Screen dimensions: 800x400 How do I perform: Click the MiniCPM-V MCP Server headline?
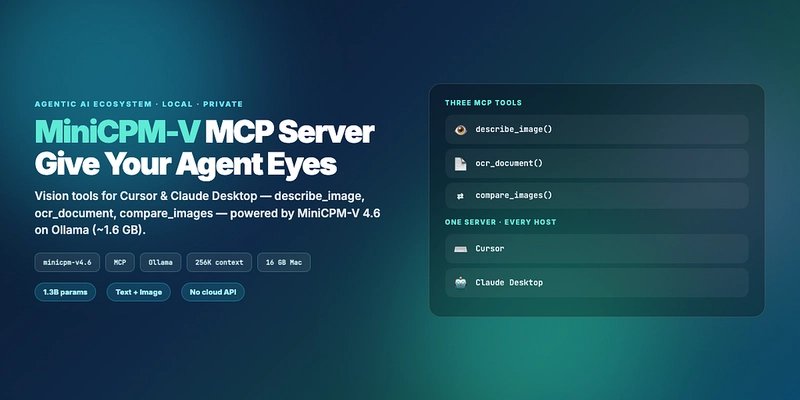(x=205, y=133)
